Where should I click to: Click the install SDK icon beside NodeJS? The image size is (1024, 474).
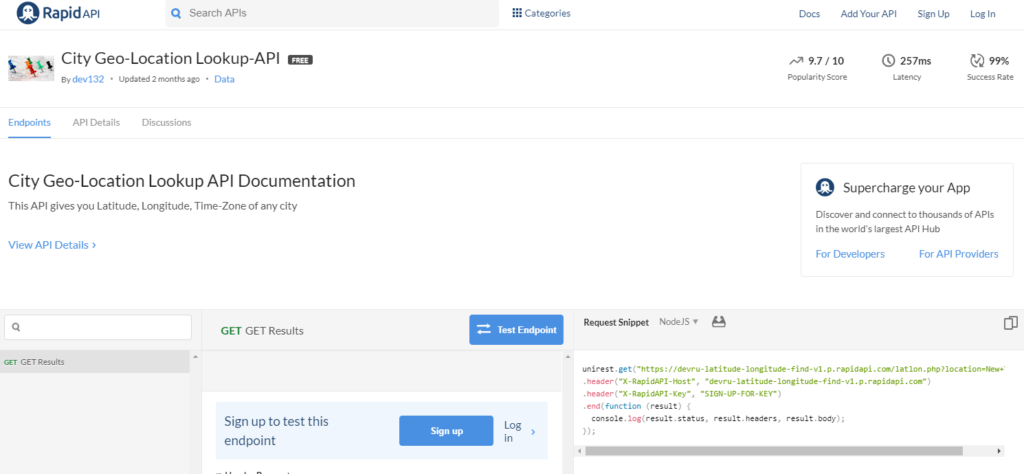tap(719, 321)
